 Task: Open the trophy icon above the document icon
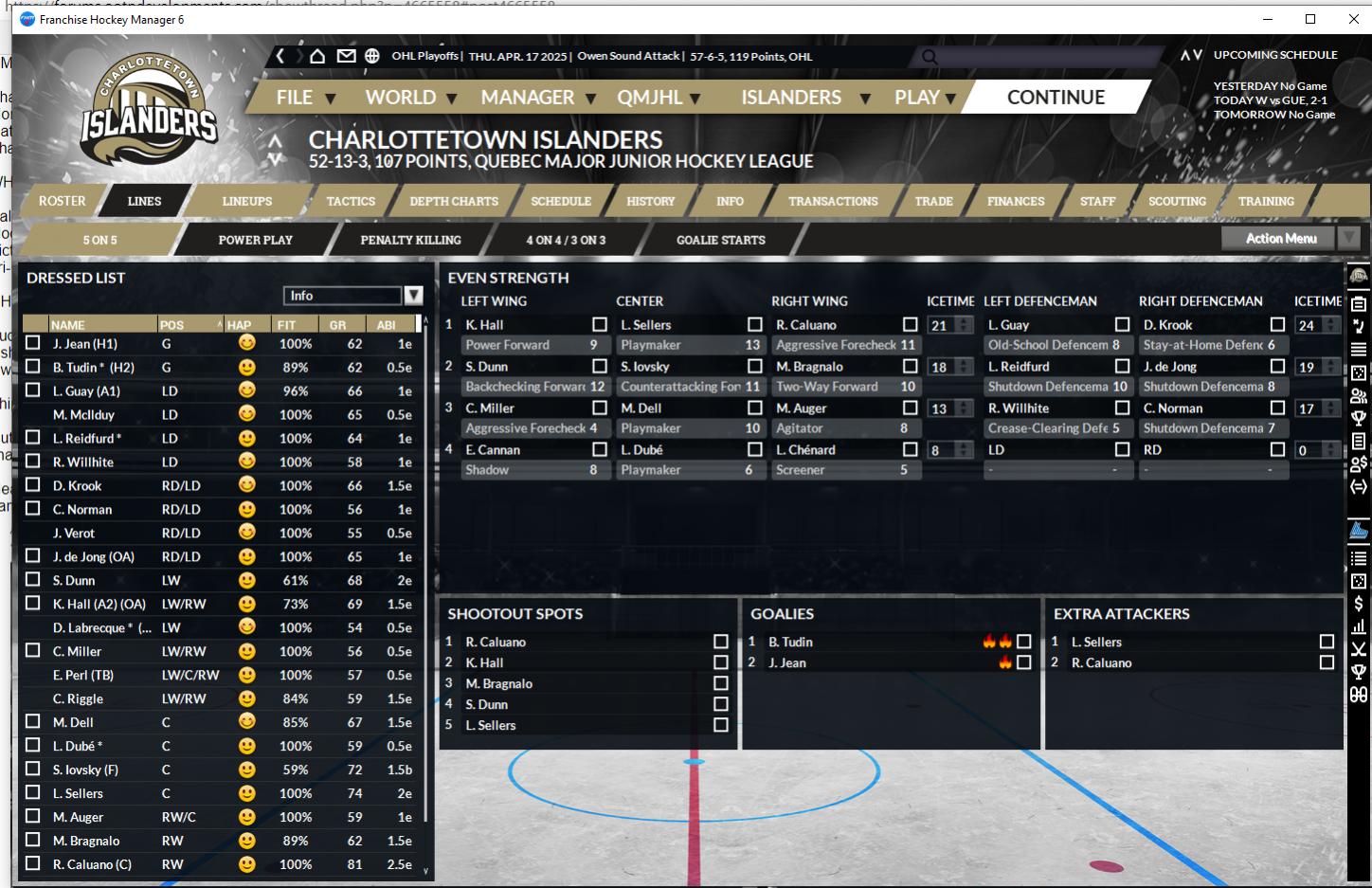pyautogui.click(x=1359, y=419)
